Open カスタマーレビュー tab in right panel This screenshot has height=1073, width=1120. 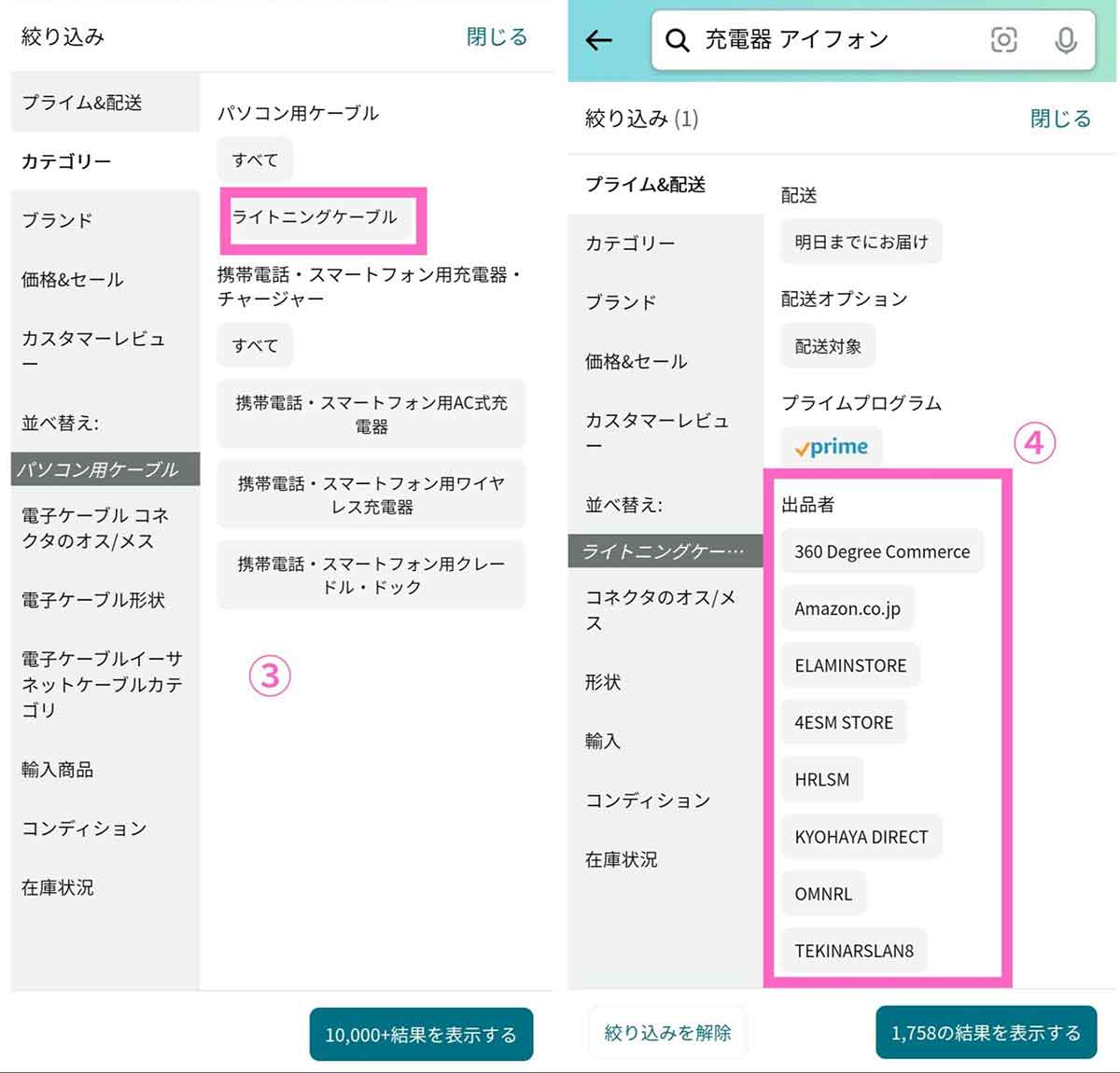(665, 432)
